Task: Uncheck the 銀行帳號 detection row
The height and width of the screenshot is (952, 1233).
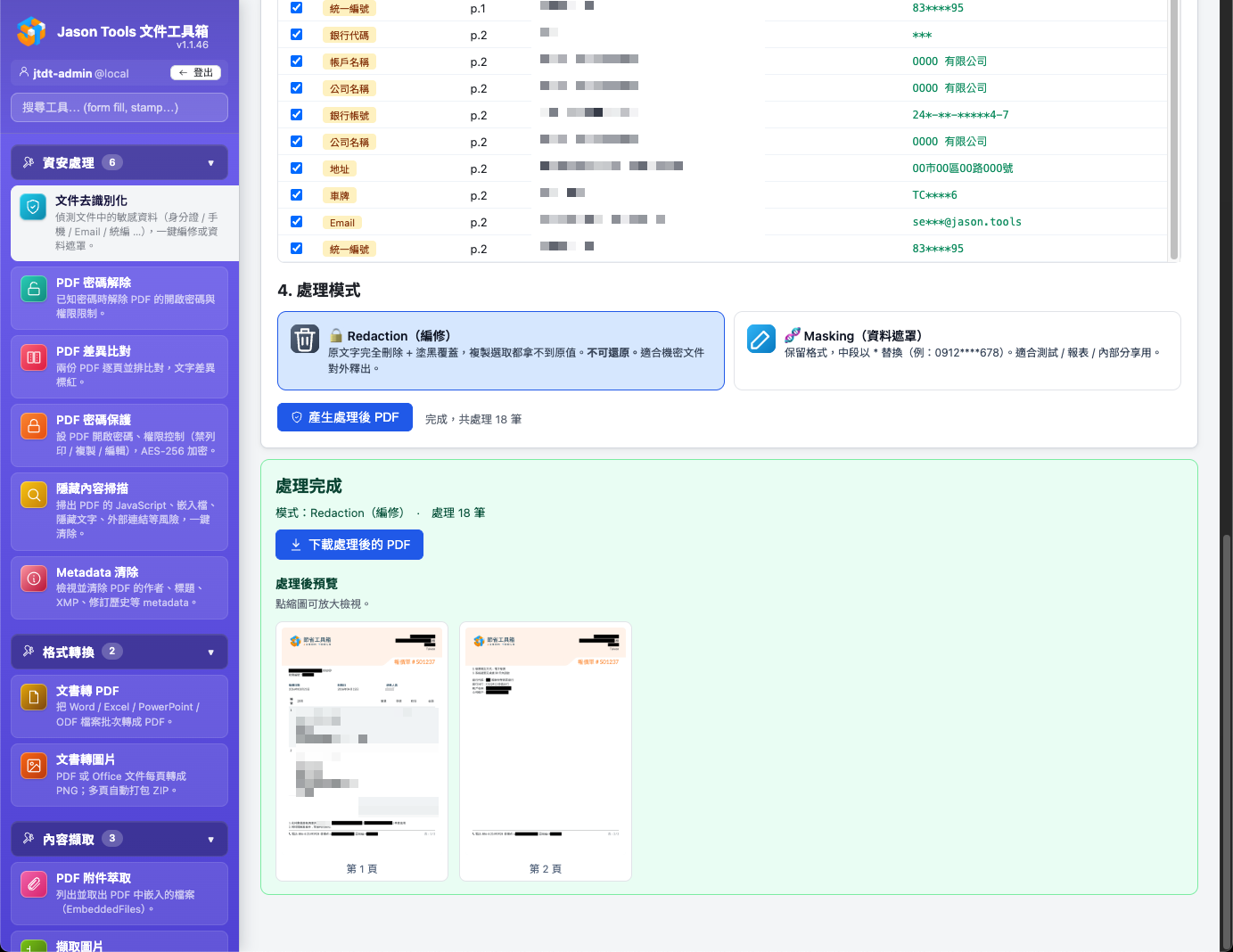Action: coord(295,114)
